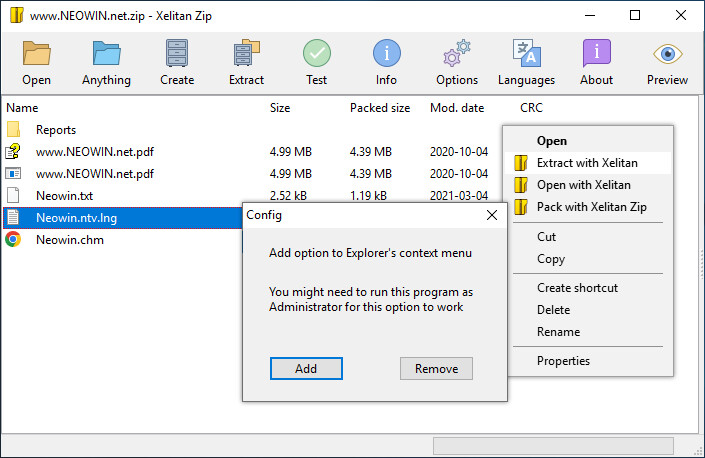The image size is (705, 458).
Task: Run the Test checkmark icon
Action: tap(317, 53)
